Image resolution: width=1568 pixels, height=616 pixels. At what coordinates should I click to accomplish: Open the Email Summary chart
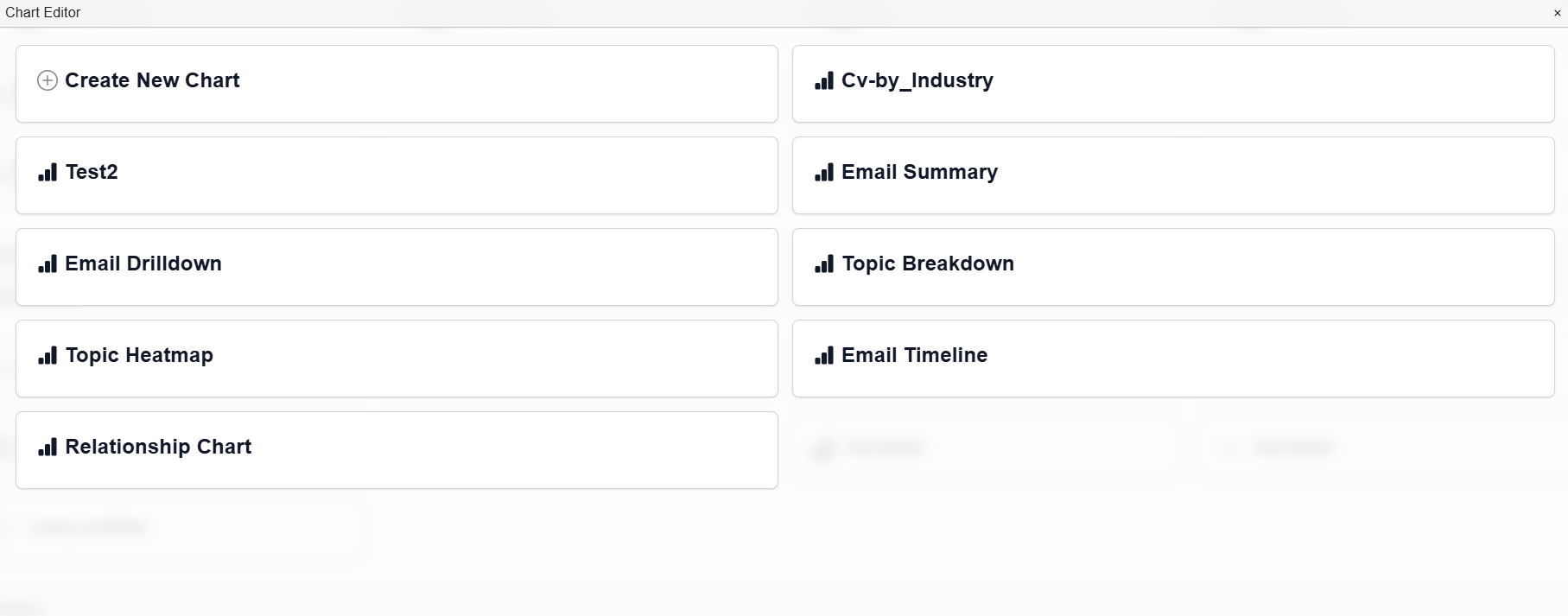tap(1172, 175)
